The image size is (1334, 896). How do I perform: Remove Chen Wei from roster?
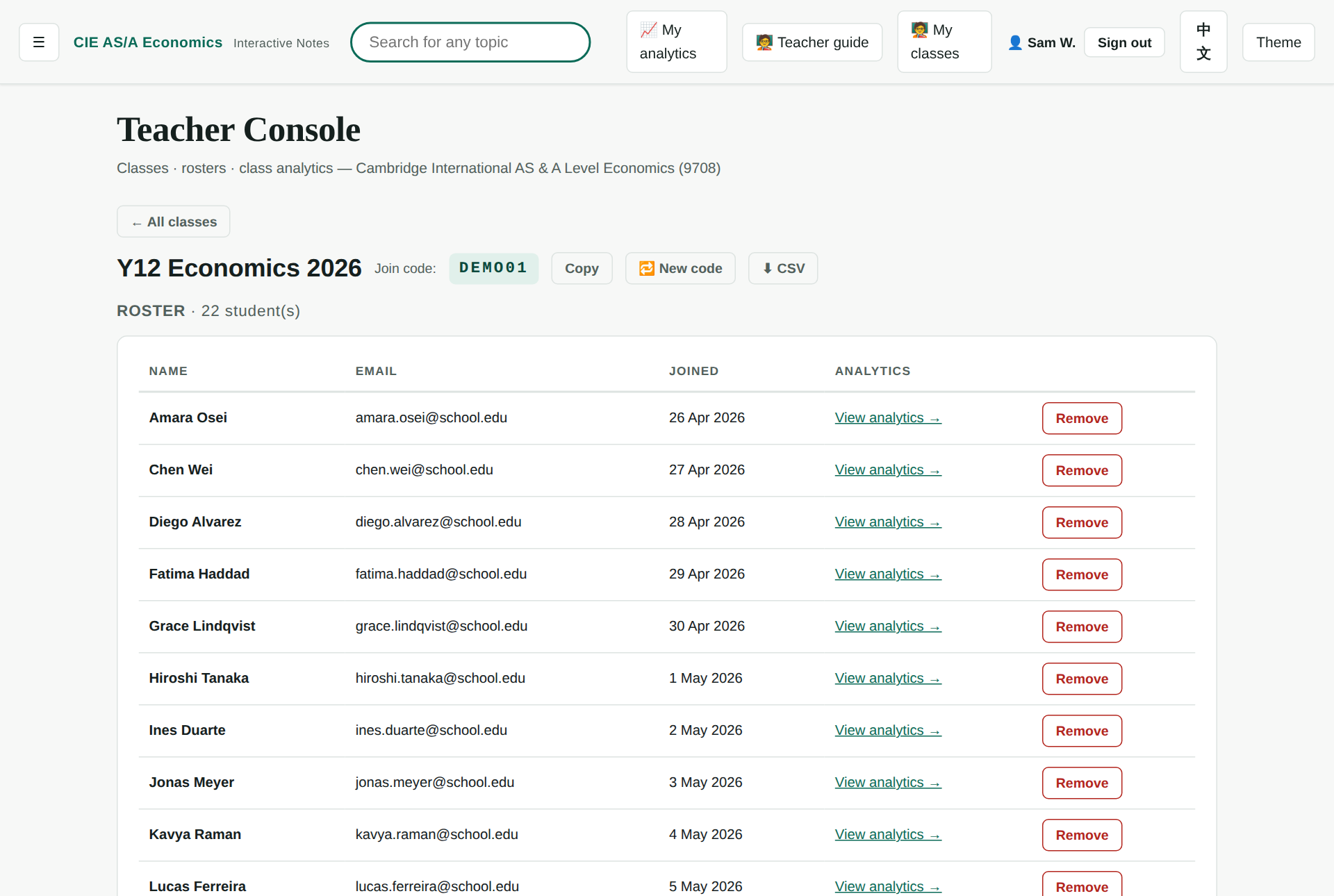point(1082,470)
